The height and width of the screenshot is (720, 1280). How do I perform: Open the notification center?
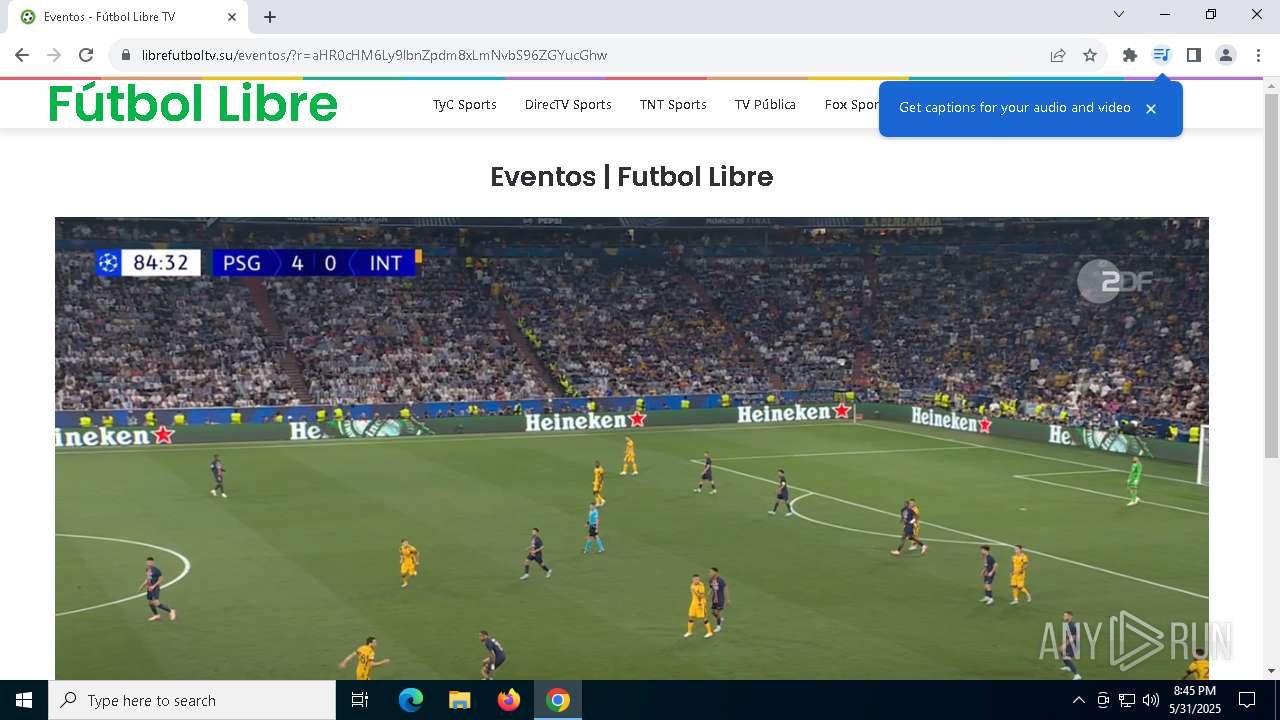(1247, 700)
